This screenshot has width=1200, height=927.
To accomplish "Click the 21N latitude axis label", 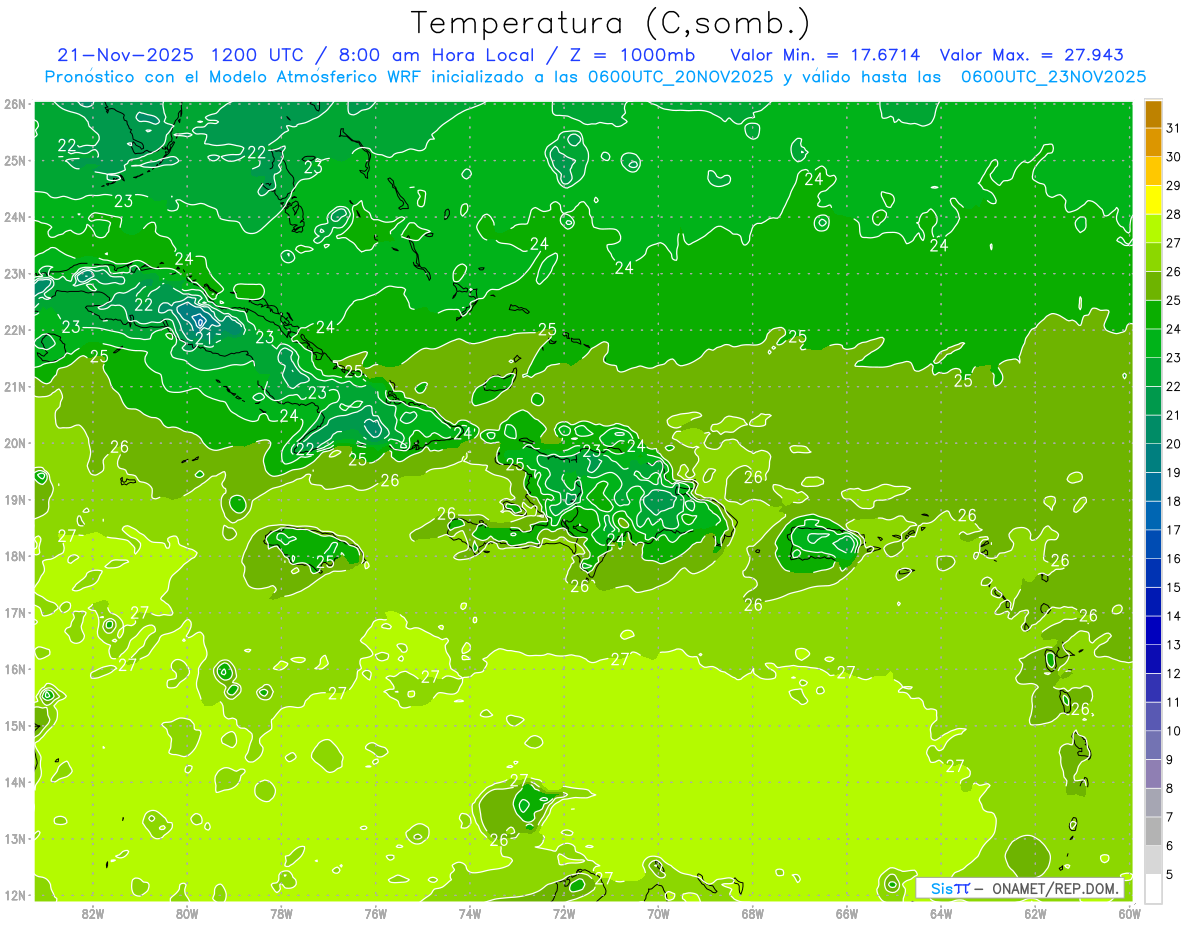I will pyautogui.click(x=14, y=386).
